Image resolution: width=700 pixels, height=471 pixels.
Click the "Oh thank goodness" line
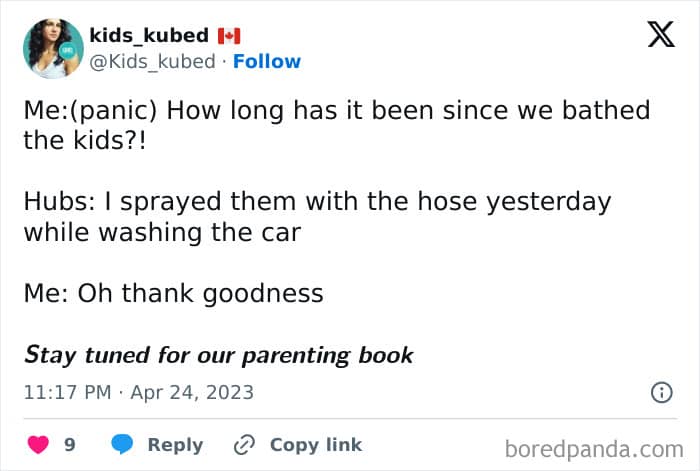(173, 293)
